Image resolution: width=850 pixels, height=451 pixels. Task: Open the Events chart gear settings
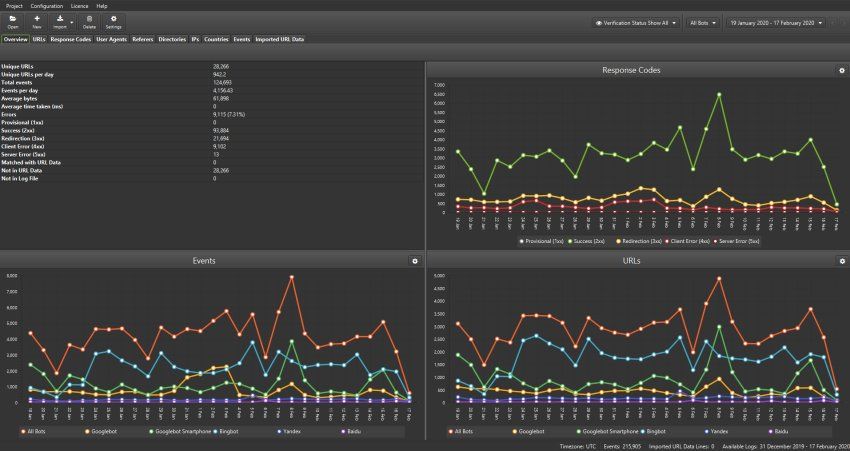[x=415, y=260]
